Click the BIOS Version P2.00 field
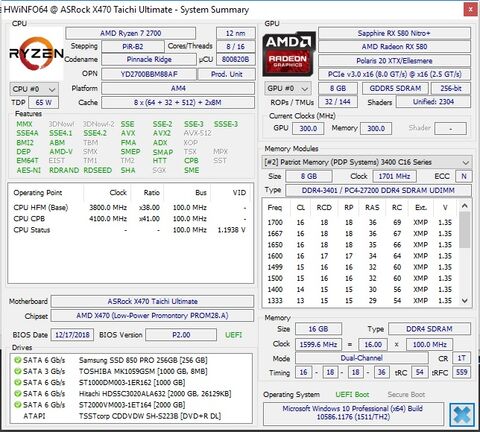The image size is (480, 432). coord(181,335)
